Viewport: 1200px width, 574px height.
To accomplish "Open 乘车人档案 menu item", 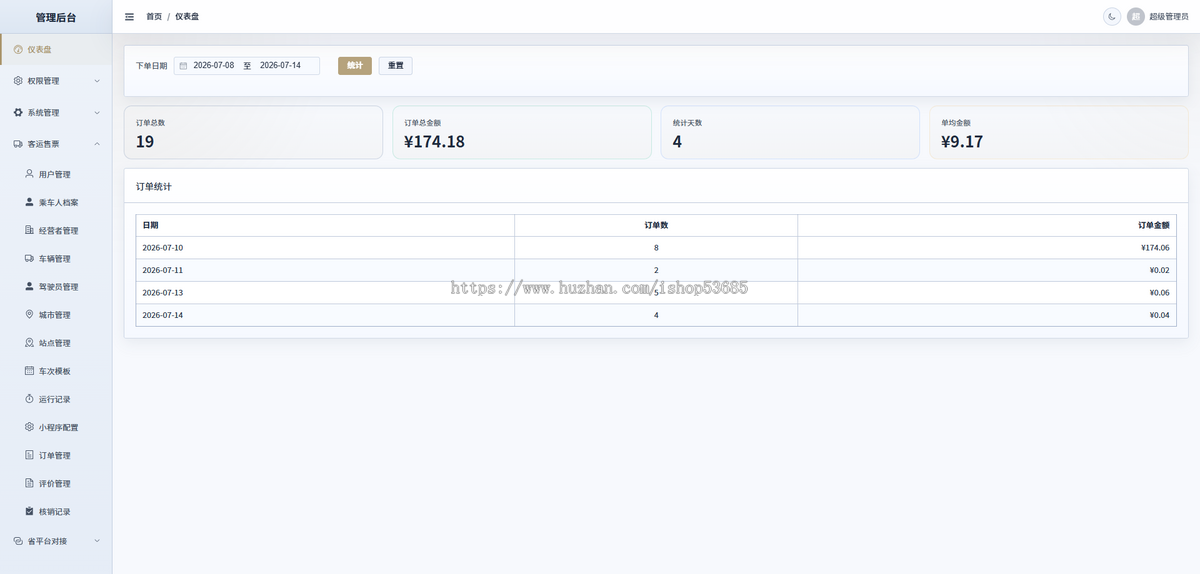I will [x=56, y=202].
